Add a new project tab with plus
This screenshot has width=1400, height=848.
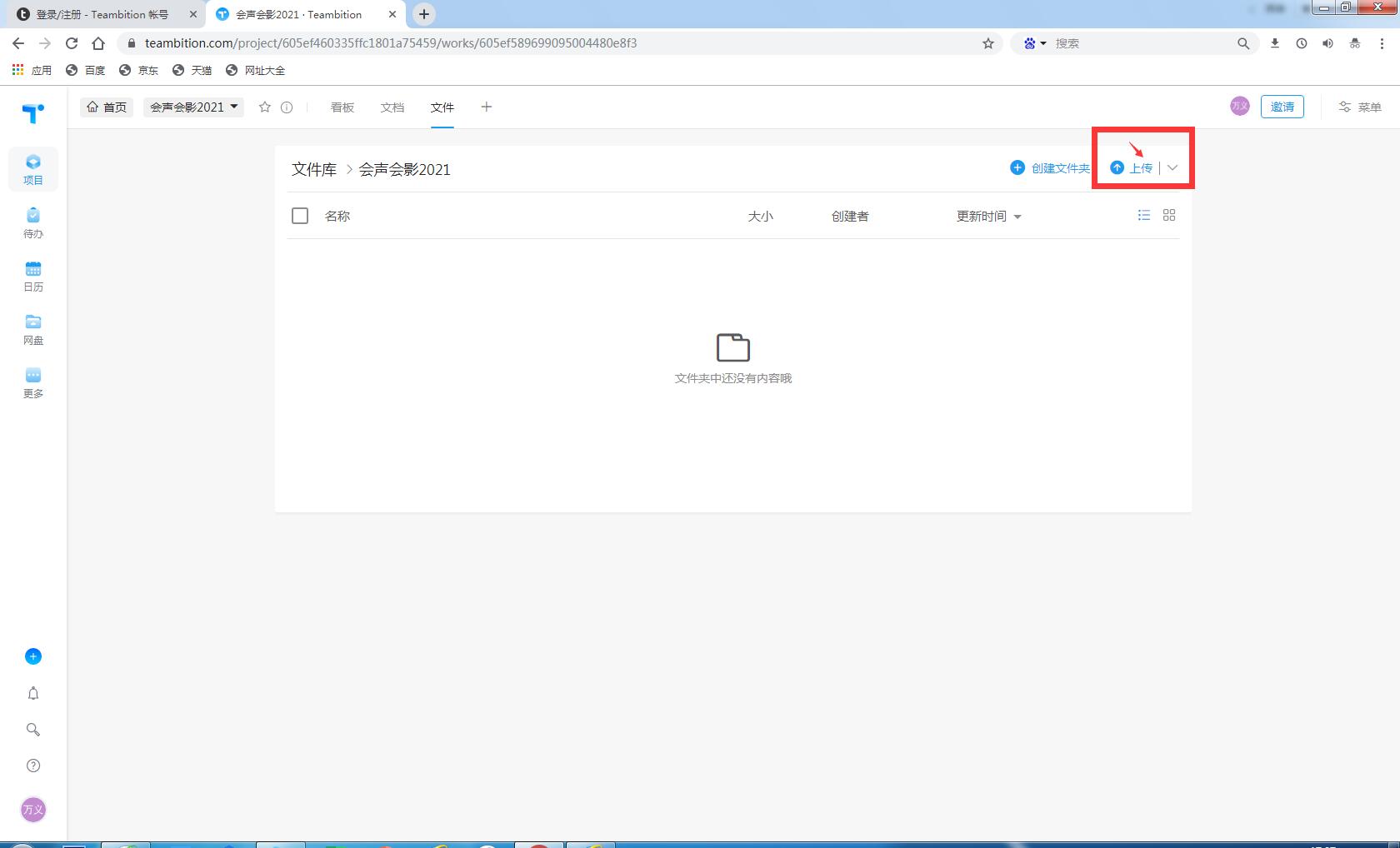coord(487,107)
